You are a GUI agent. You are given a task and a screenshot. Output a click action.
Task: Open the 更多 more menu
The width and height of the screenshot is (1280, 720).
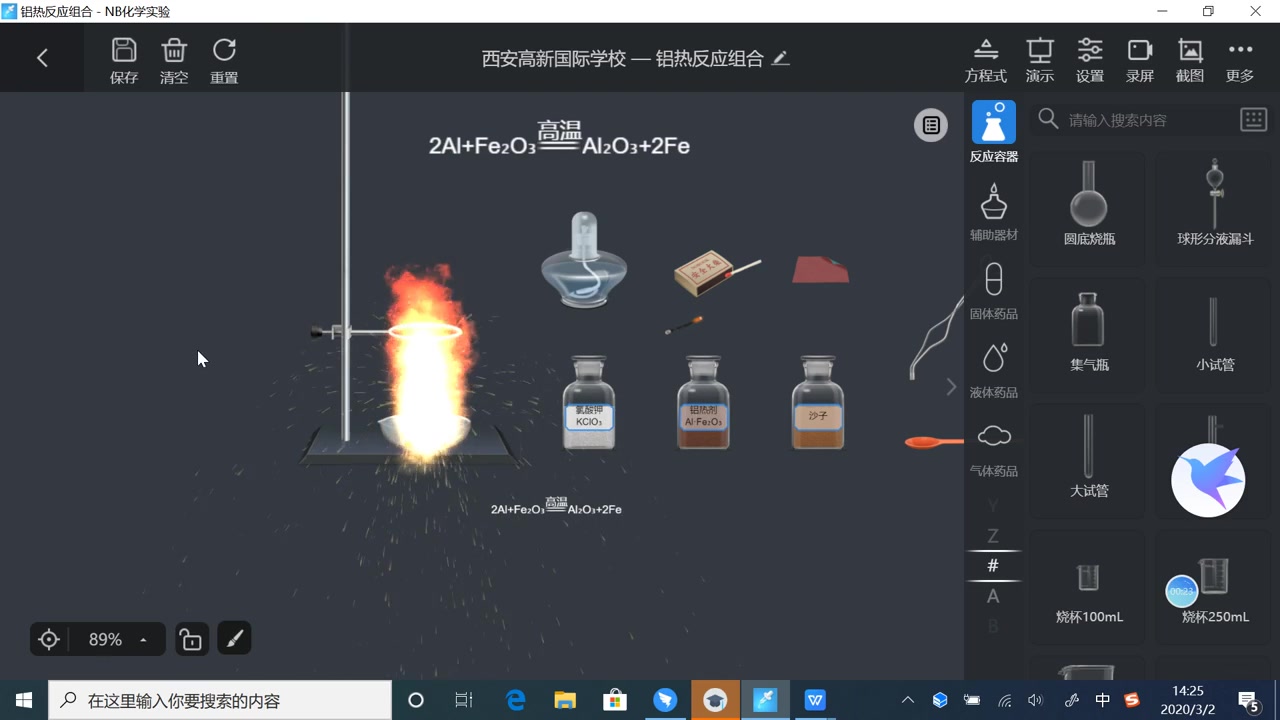coord(1240,61)
